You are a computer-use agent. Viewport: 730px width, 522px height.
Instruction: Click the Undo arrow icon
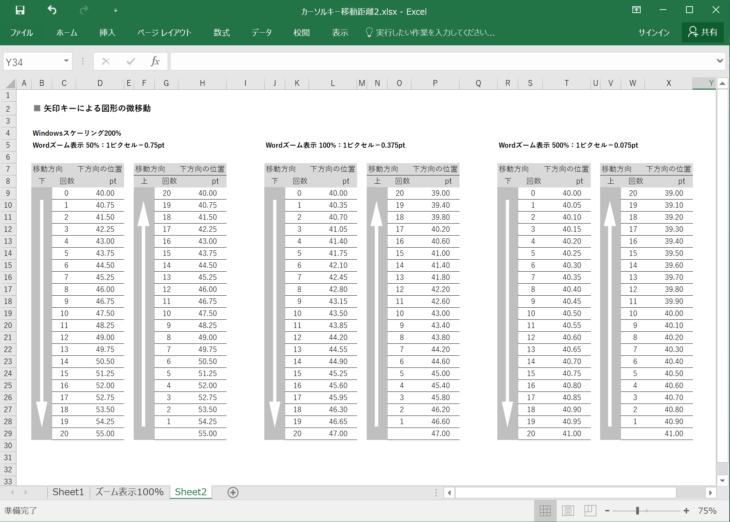pyautogui.click(x=52, y=9)
